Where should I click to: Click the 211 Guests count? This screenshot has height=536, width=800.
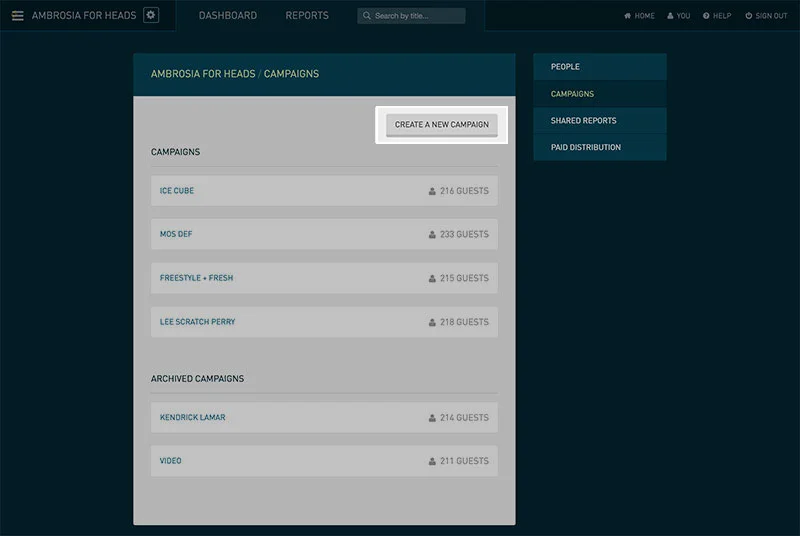pyautogui.click(x=464, y=461)
